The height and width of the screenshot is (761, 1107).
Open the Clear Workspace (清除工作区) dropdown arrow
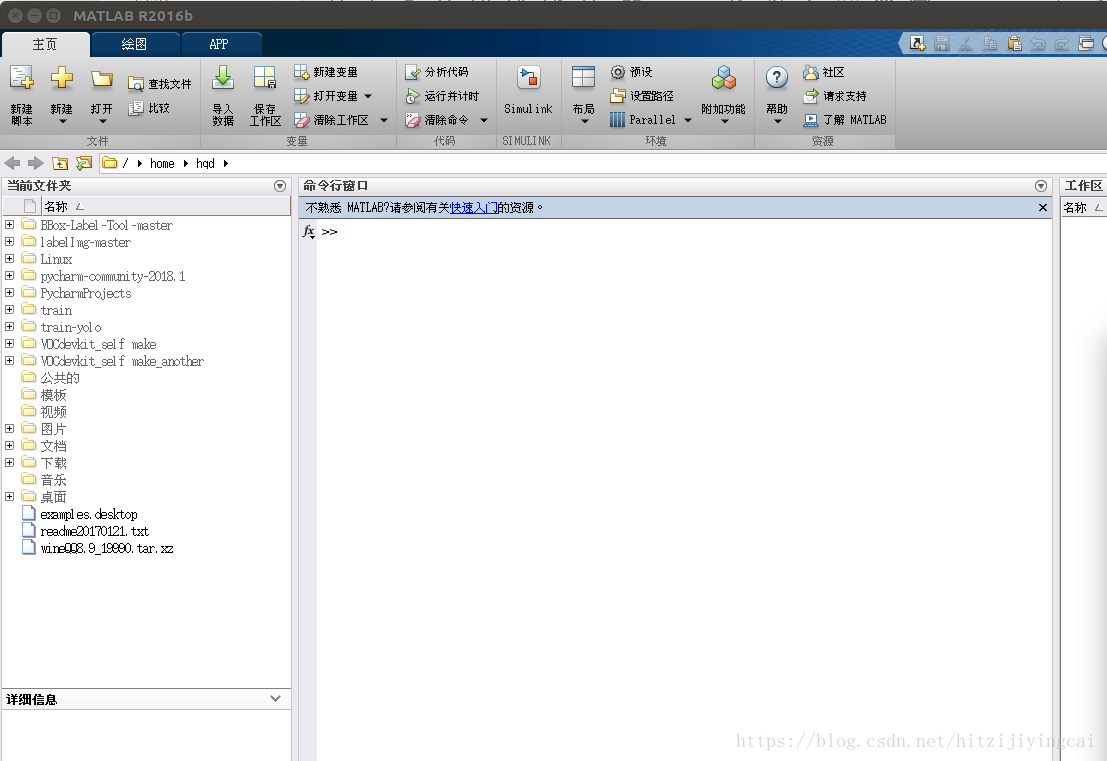click(x=383, y=120)
